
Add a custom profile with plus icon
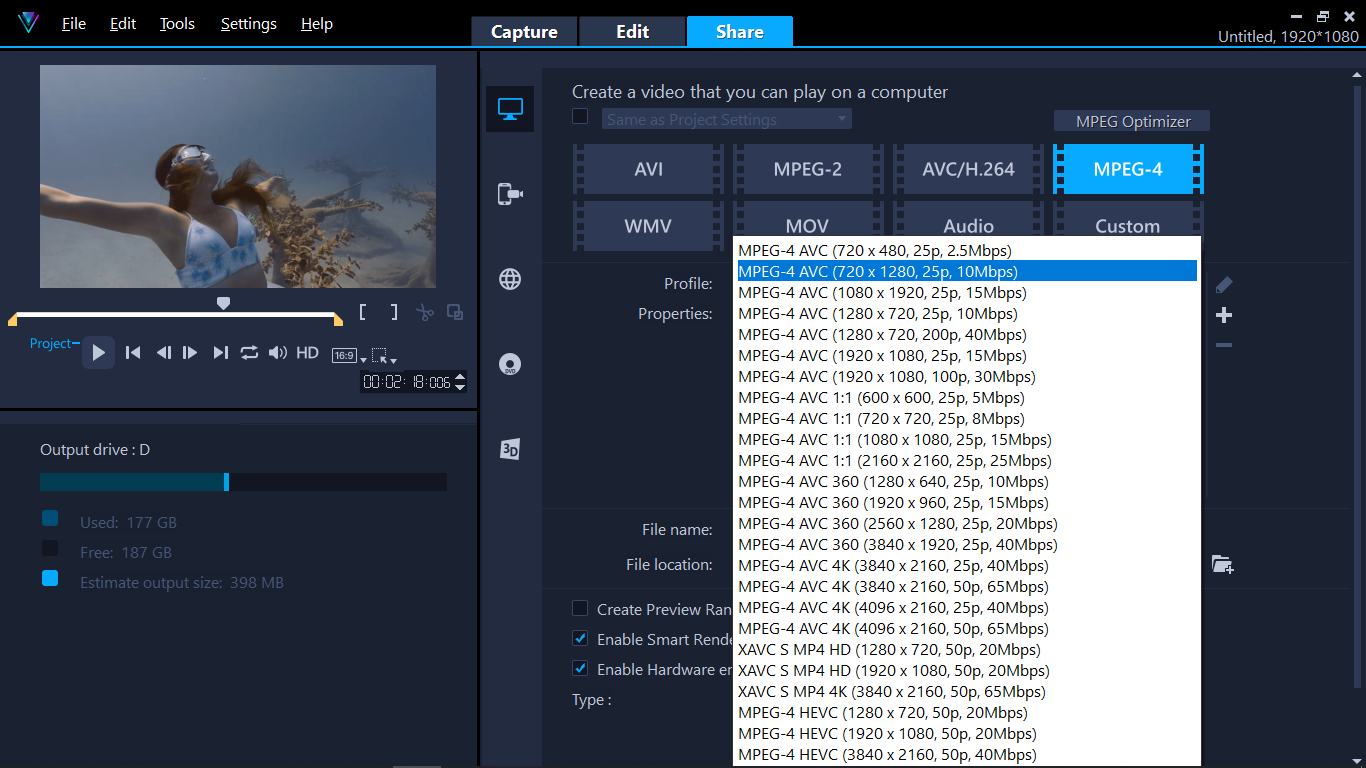(1224, 315)
